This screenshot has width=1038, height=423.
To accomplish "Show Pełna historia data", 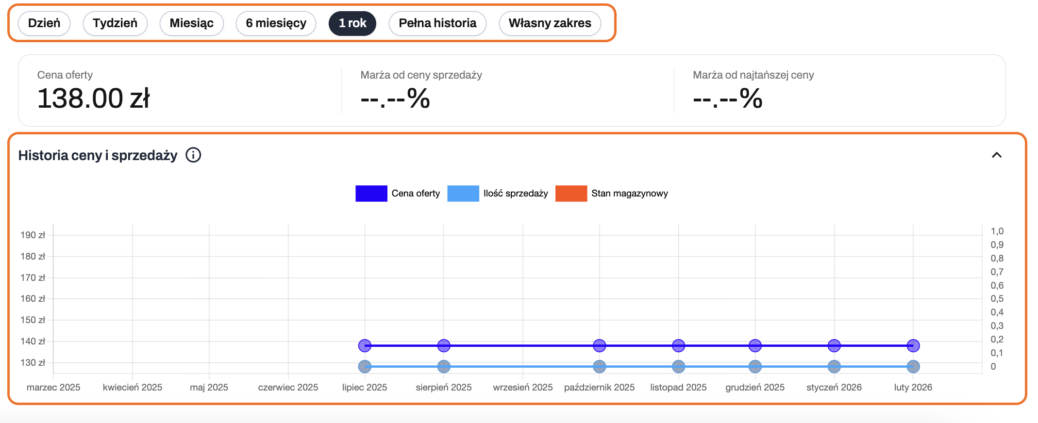I will coord(437,23).
